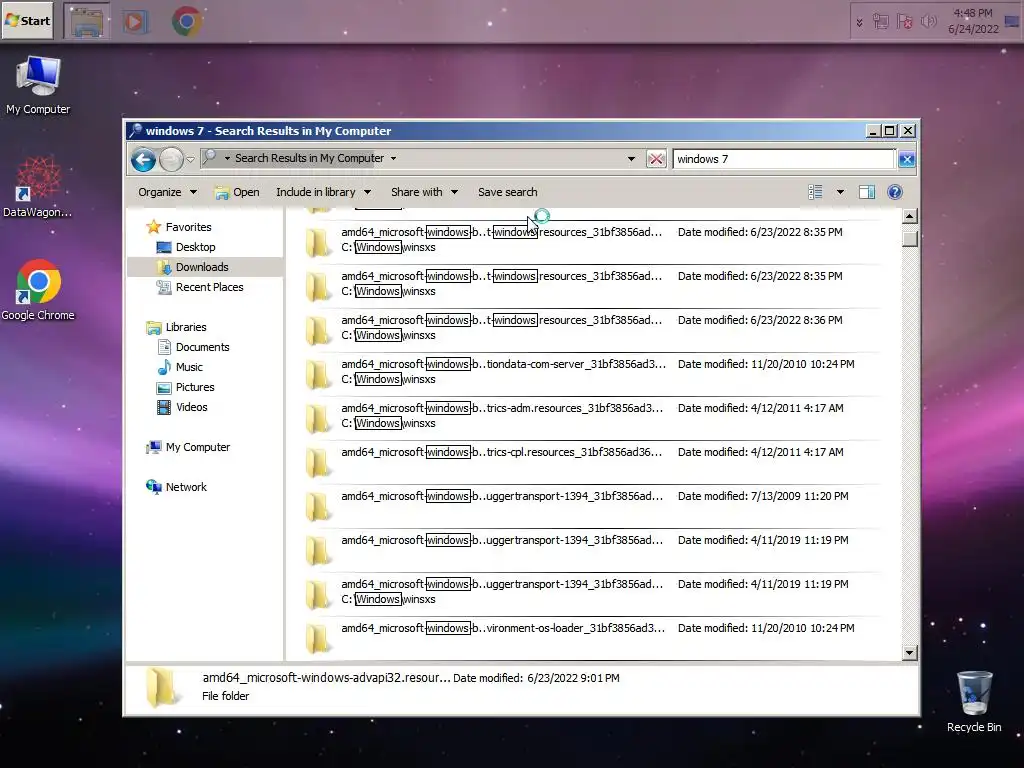This screenshot has width=1024, height=768.
Task: Select DataWagon desktop shortcut
Action: pos(38,187)
